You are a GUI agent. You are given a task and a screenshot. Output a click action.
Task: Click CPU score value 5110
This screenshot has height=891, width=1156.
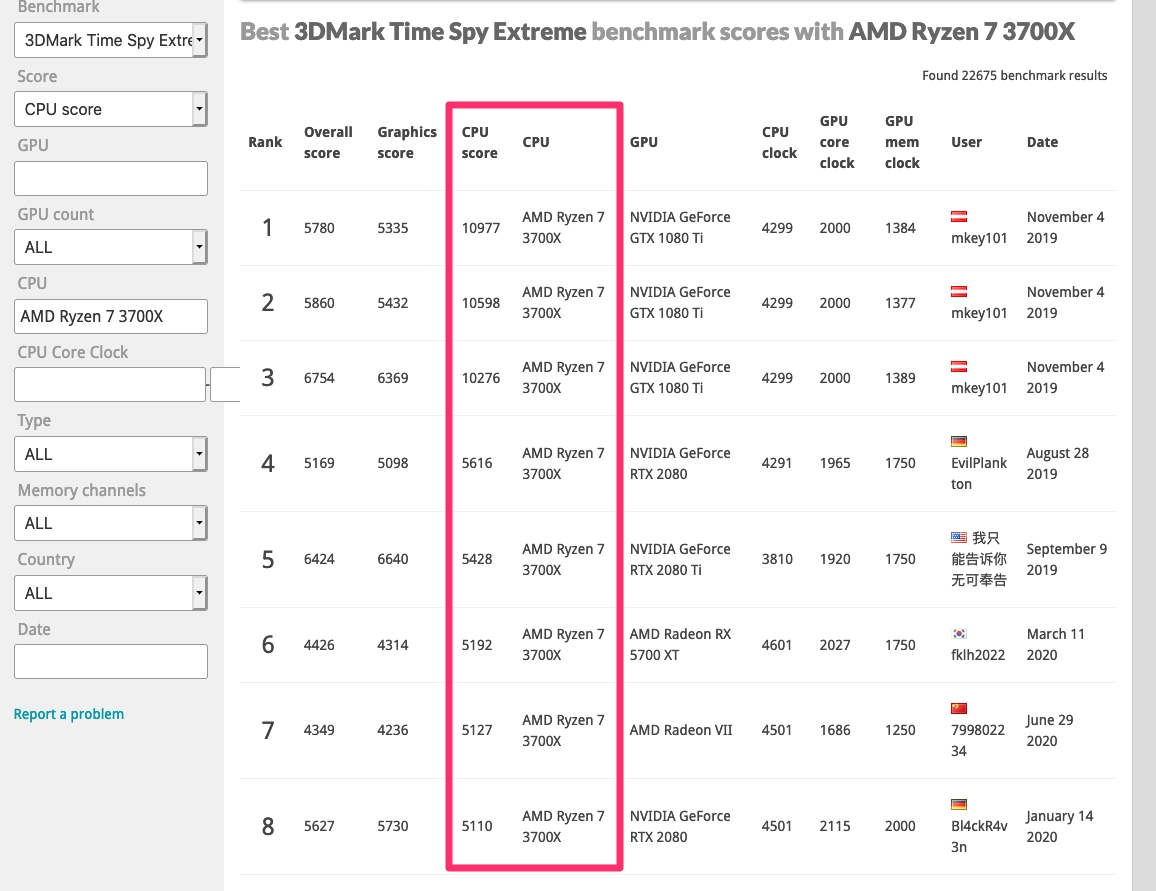coord(477,826)
